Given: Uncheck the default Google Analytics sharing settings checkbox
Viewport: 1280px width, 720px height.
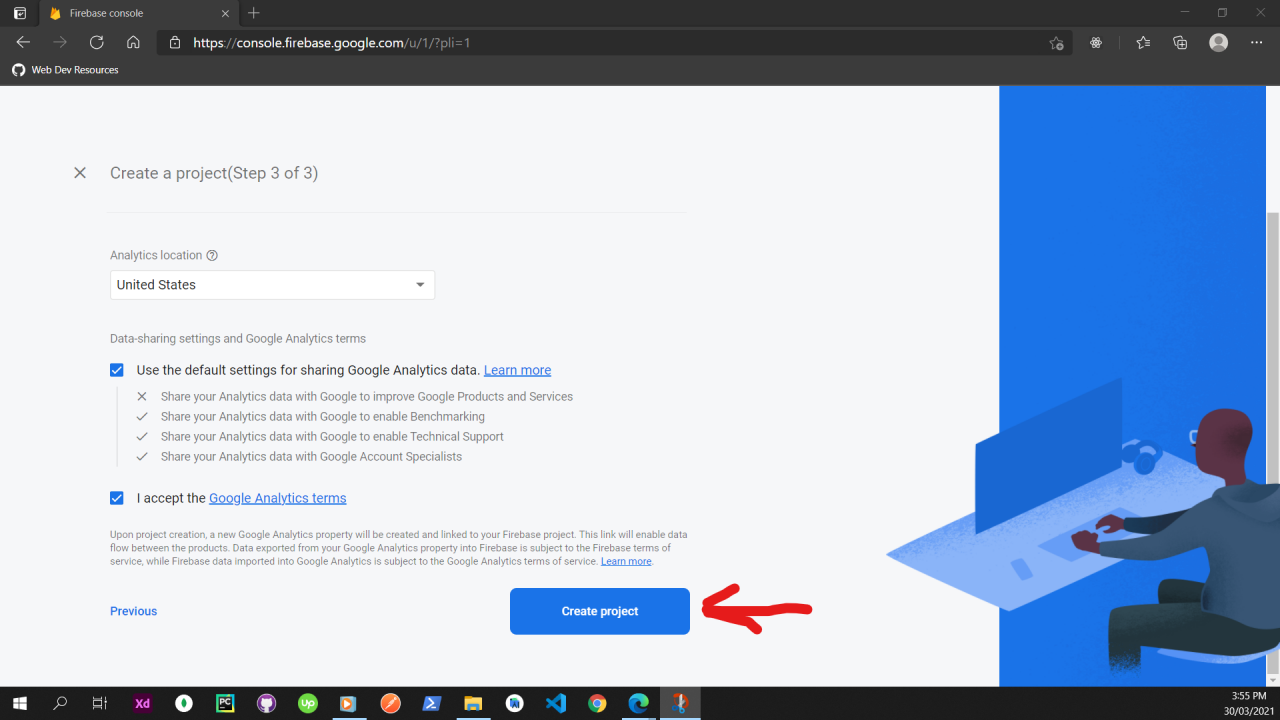Looking at the screenshot, I should pos(117,370).
